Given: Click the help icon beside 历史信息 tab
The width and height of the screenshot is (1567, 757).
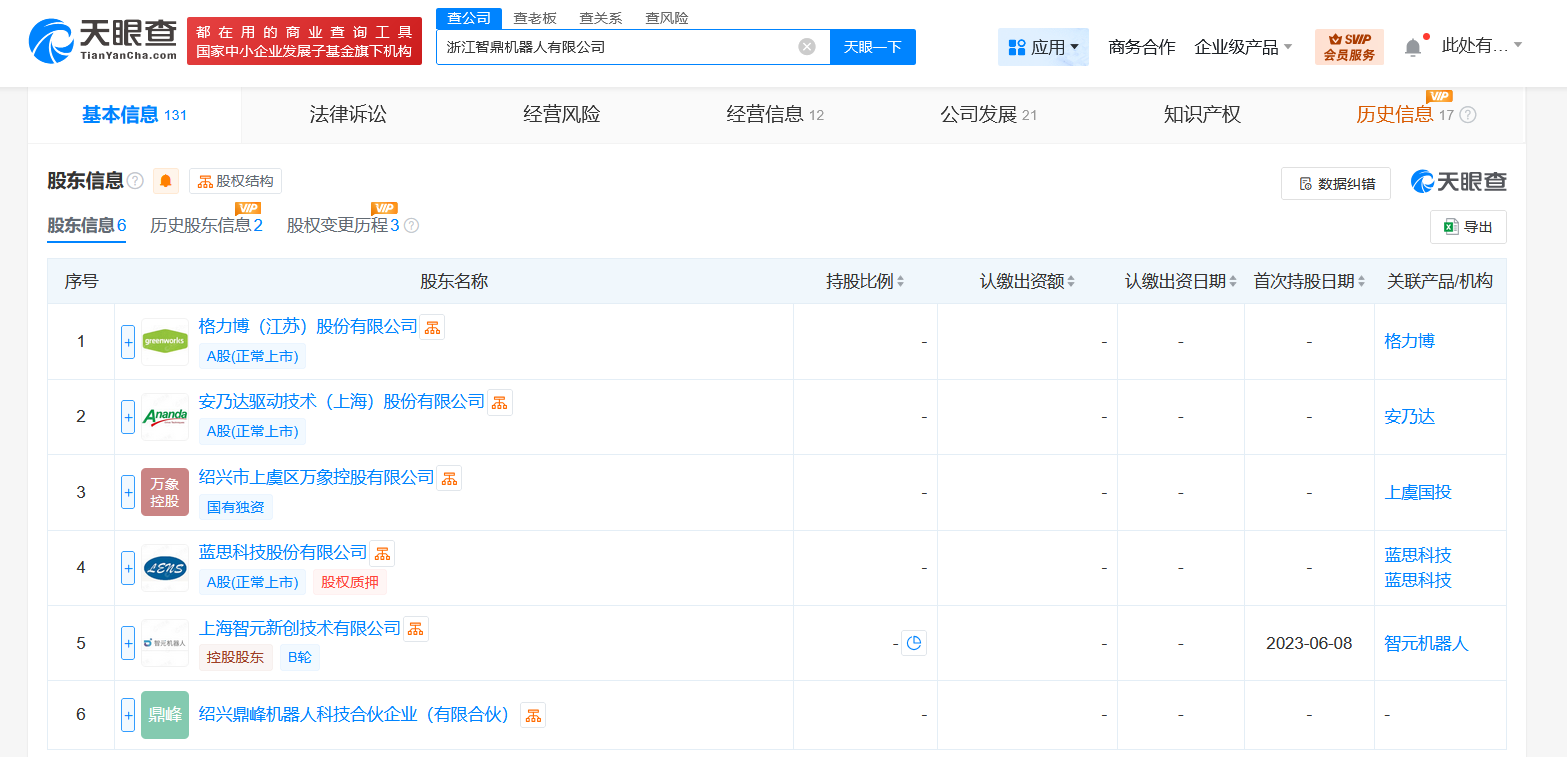Looking at the screenshot, I should [x=1468, y=115].
